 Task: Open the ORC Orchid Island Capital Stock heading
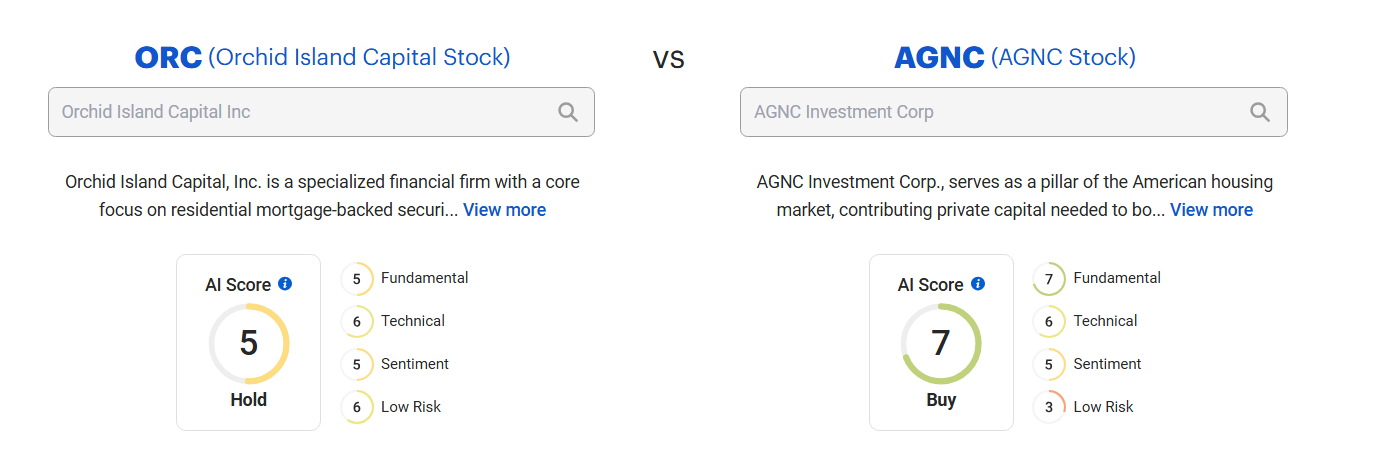coord(322,58)
